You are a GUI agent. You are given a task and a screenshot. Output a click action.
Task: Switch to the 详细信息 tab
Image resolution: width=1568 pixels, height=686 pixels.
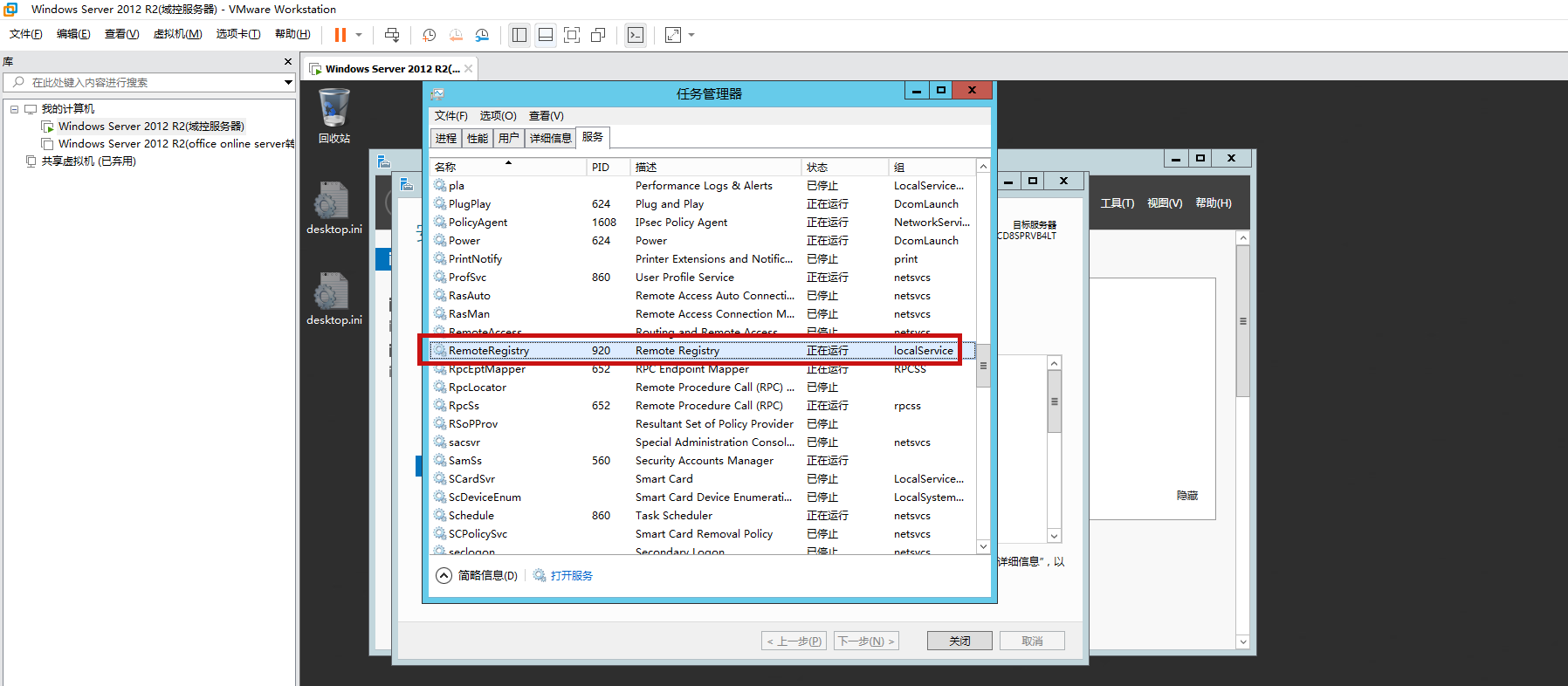551,138
